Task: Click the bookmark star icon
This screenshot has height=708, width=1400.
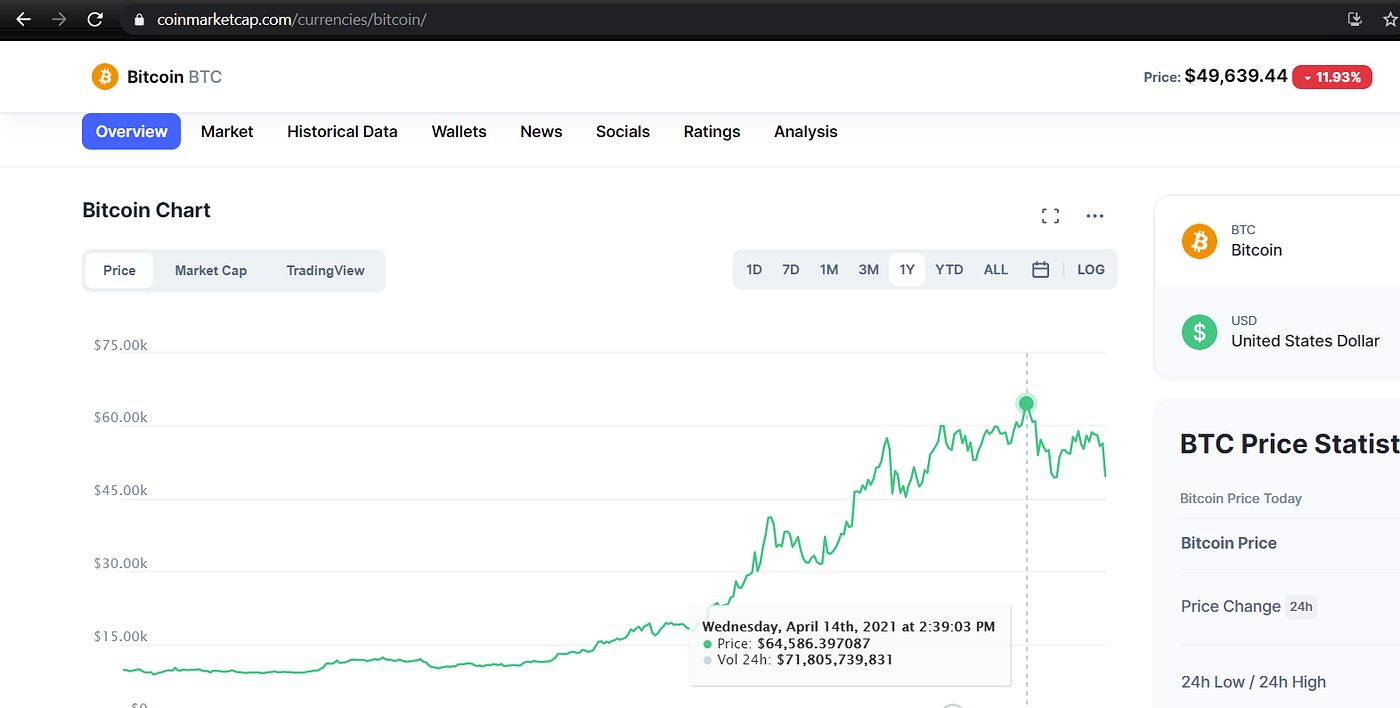Action: pyautogui.click(x=1390, y=19)
